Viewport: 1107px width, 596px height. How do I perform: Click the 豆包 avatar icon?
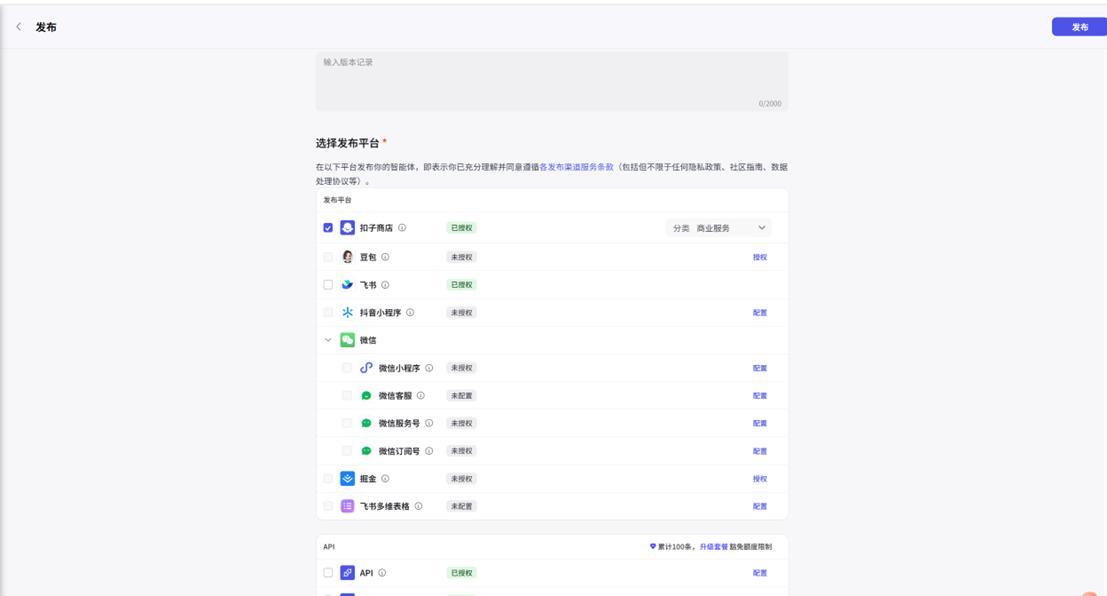[x=347, y=257]
